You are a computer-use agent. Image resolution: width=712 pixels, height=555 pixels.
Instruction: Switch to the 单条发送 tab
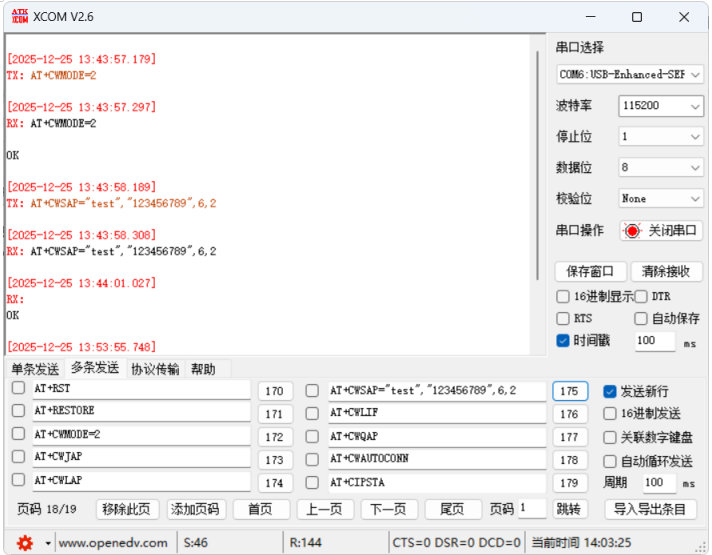coord(35,369)
